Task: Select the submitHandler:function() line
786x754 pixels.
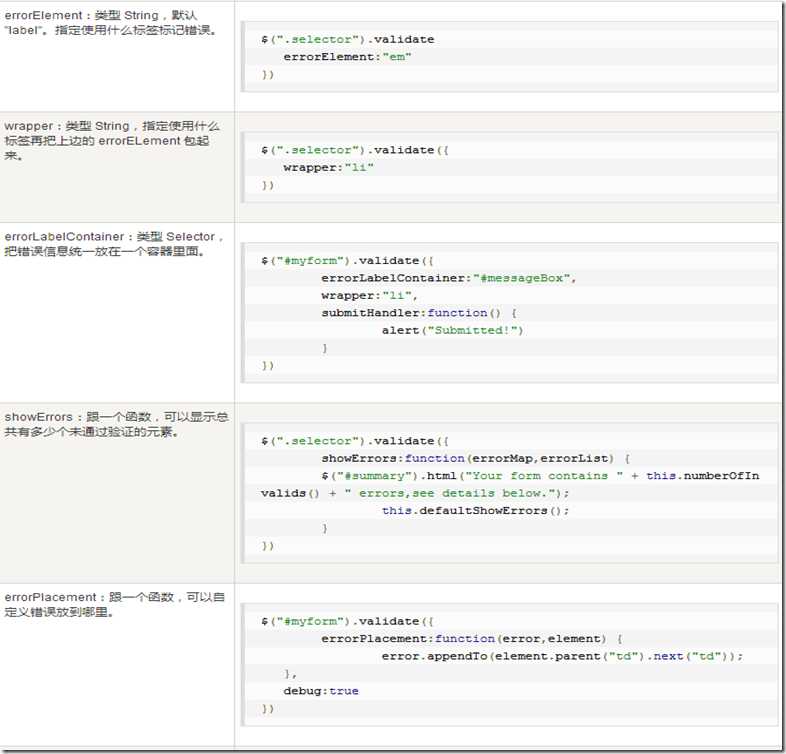Action: (419, 313)
